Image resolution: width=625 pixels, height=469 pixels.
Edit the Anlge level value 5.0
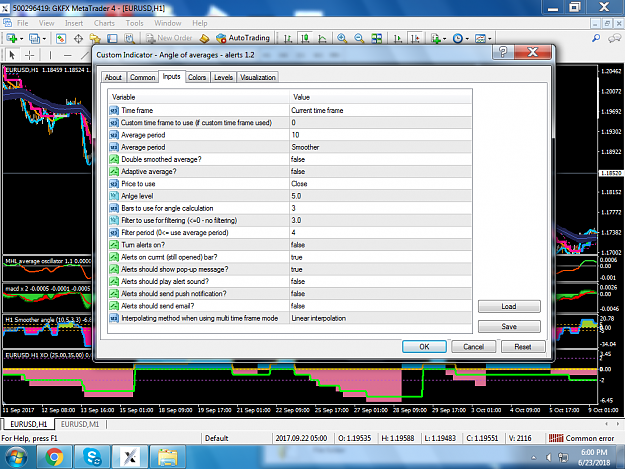click(x=381, y=196)
